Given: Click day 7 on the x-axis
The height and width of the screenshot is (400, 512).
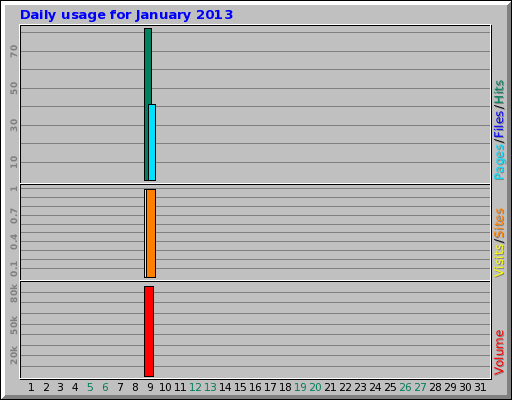Looking at the screenshot, I should tap(120, 387).
